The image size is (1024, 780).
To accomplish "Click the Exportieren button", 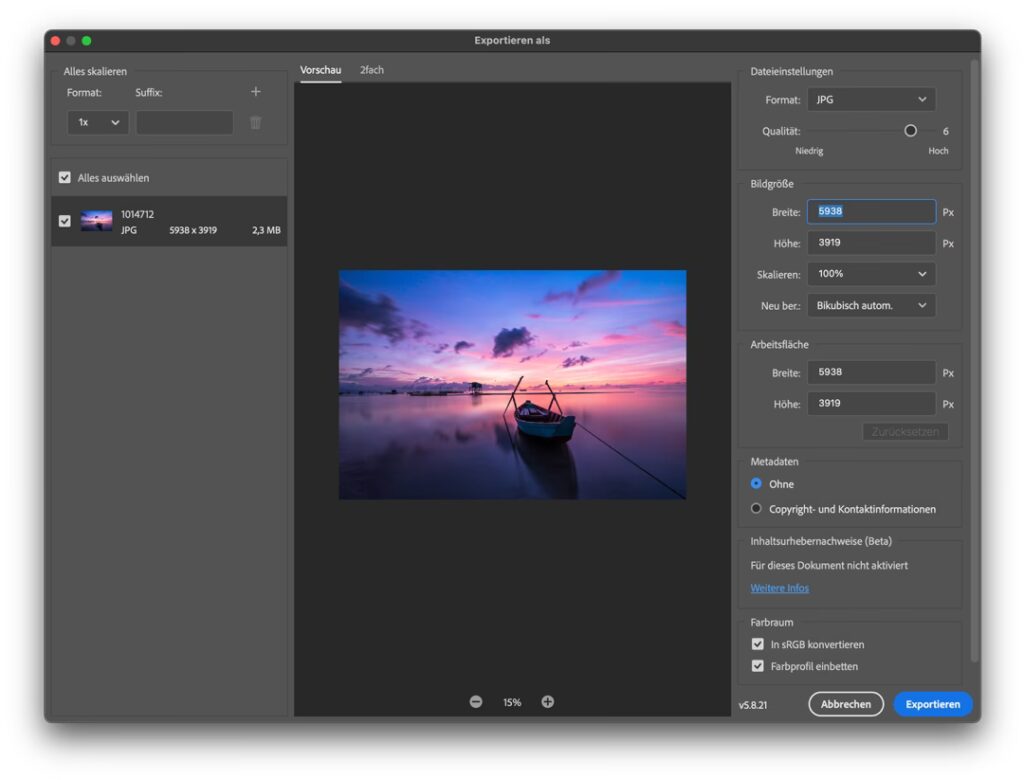I will tap(932, 704).
